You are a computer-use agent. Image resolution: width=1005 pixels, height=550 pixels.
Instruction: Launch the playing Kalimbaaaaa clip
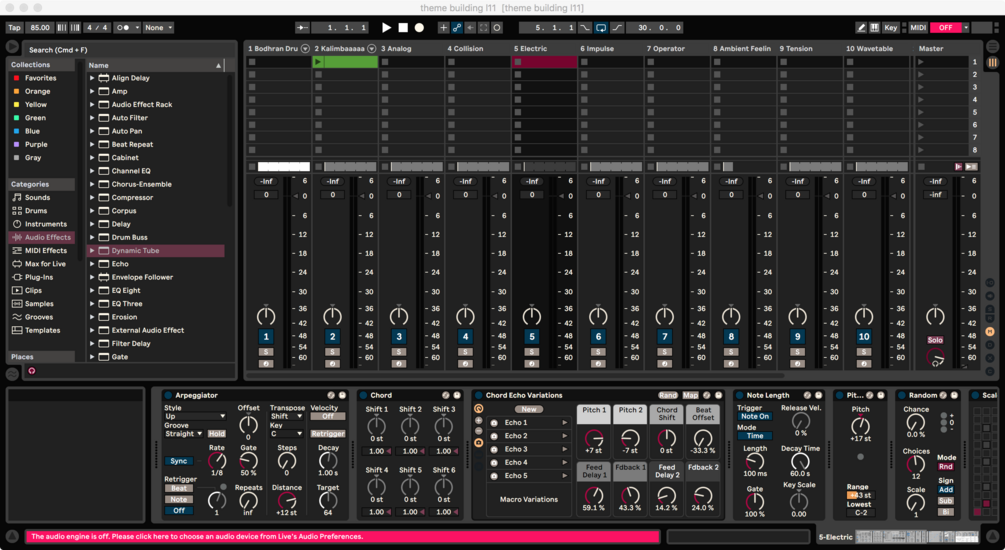tap(318, 62)
